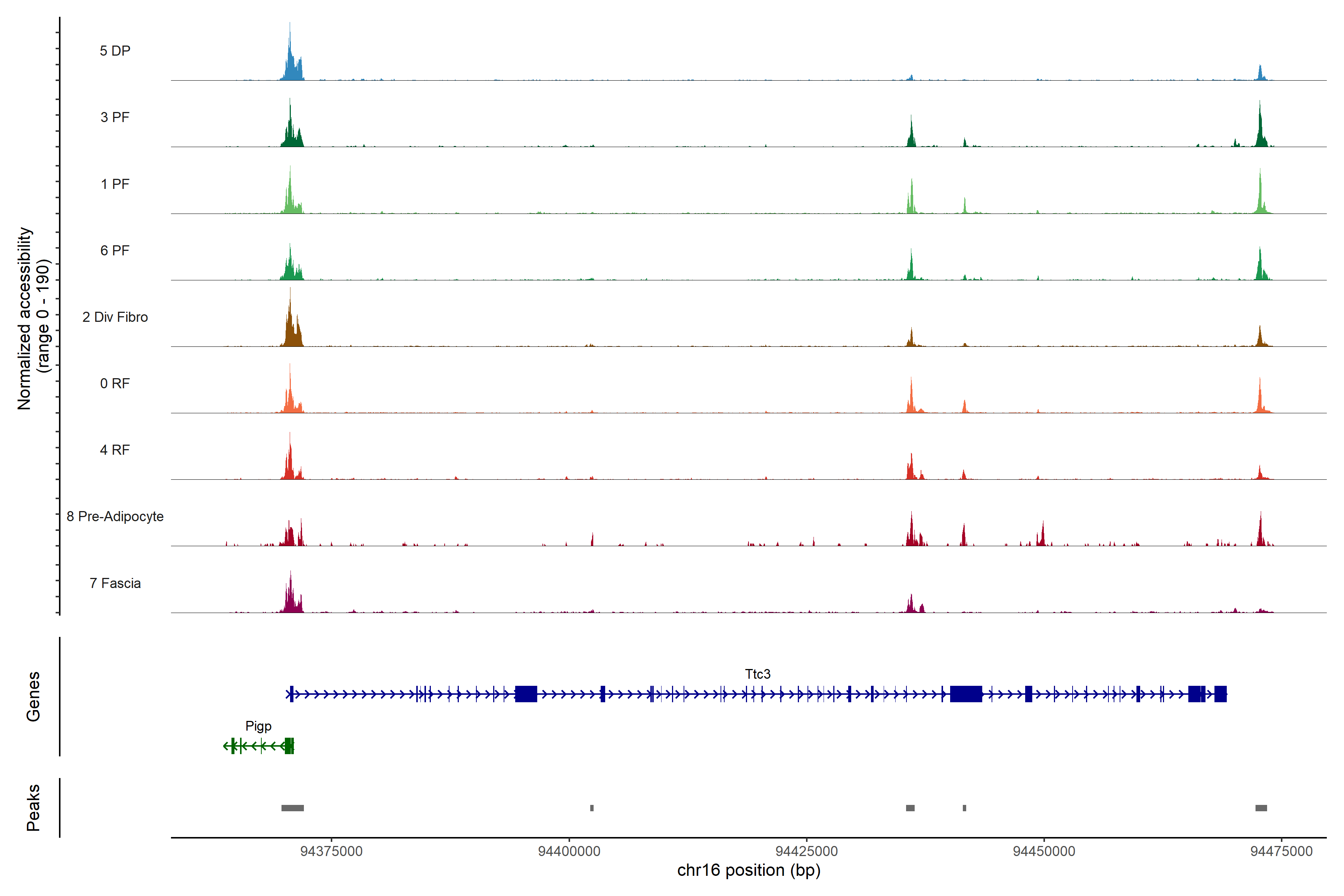Click the 8 Pre-Adipocyte track label

click(115, 517)
